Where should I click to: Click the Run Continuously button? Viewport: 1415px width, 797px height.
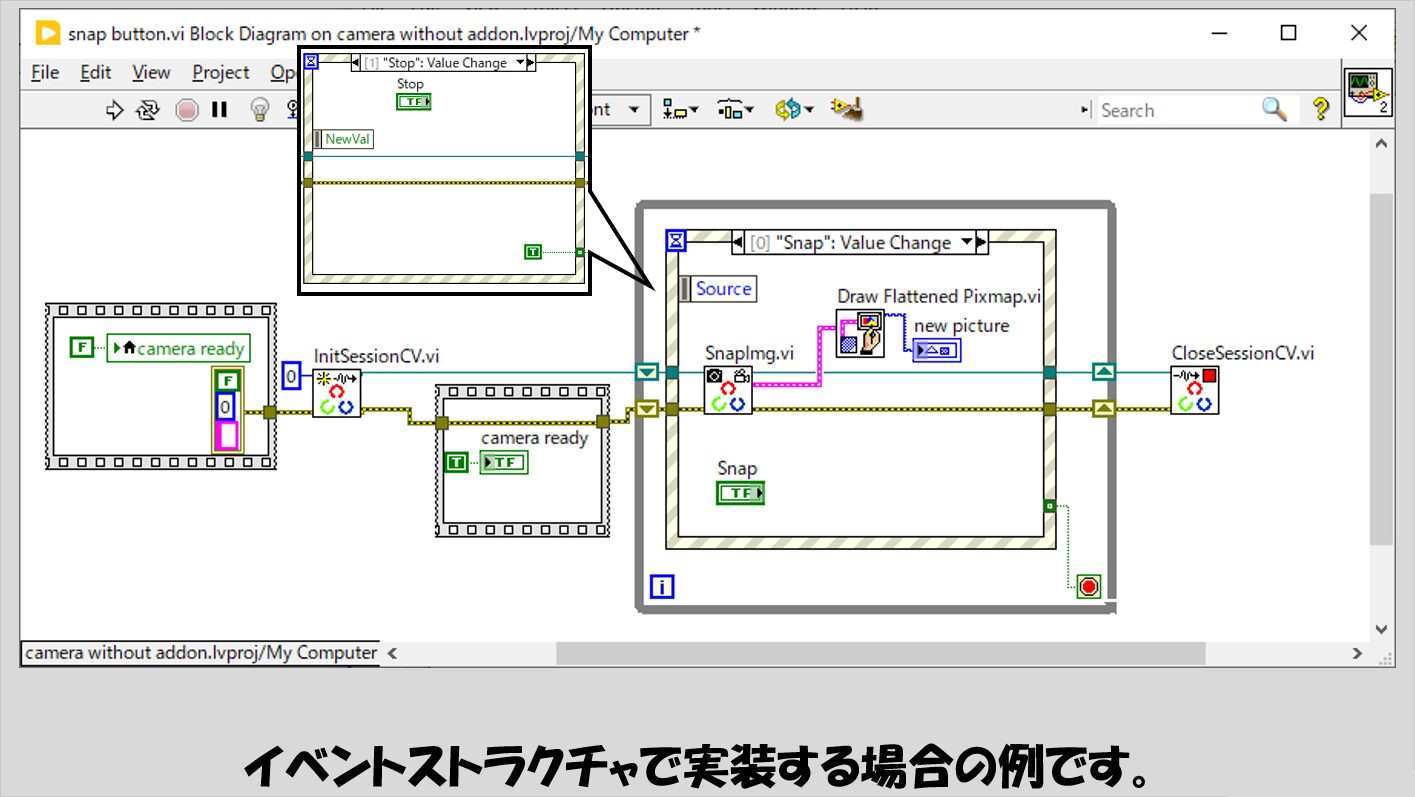point(147,110)
